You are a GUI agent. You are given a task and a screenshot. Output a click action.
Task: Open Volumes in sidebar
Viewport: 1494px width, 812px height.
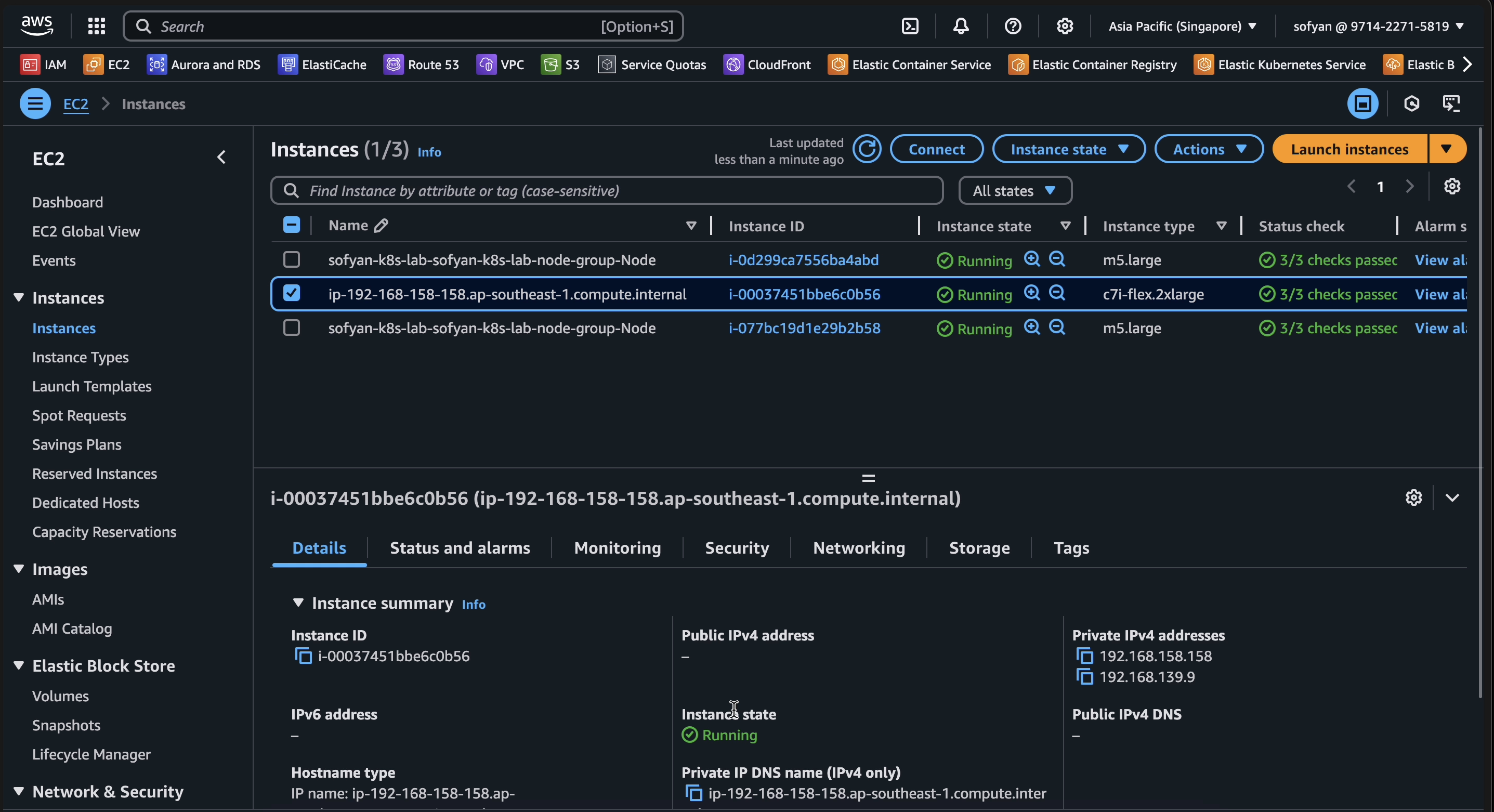click(60, 696)
